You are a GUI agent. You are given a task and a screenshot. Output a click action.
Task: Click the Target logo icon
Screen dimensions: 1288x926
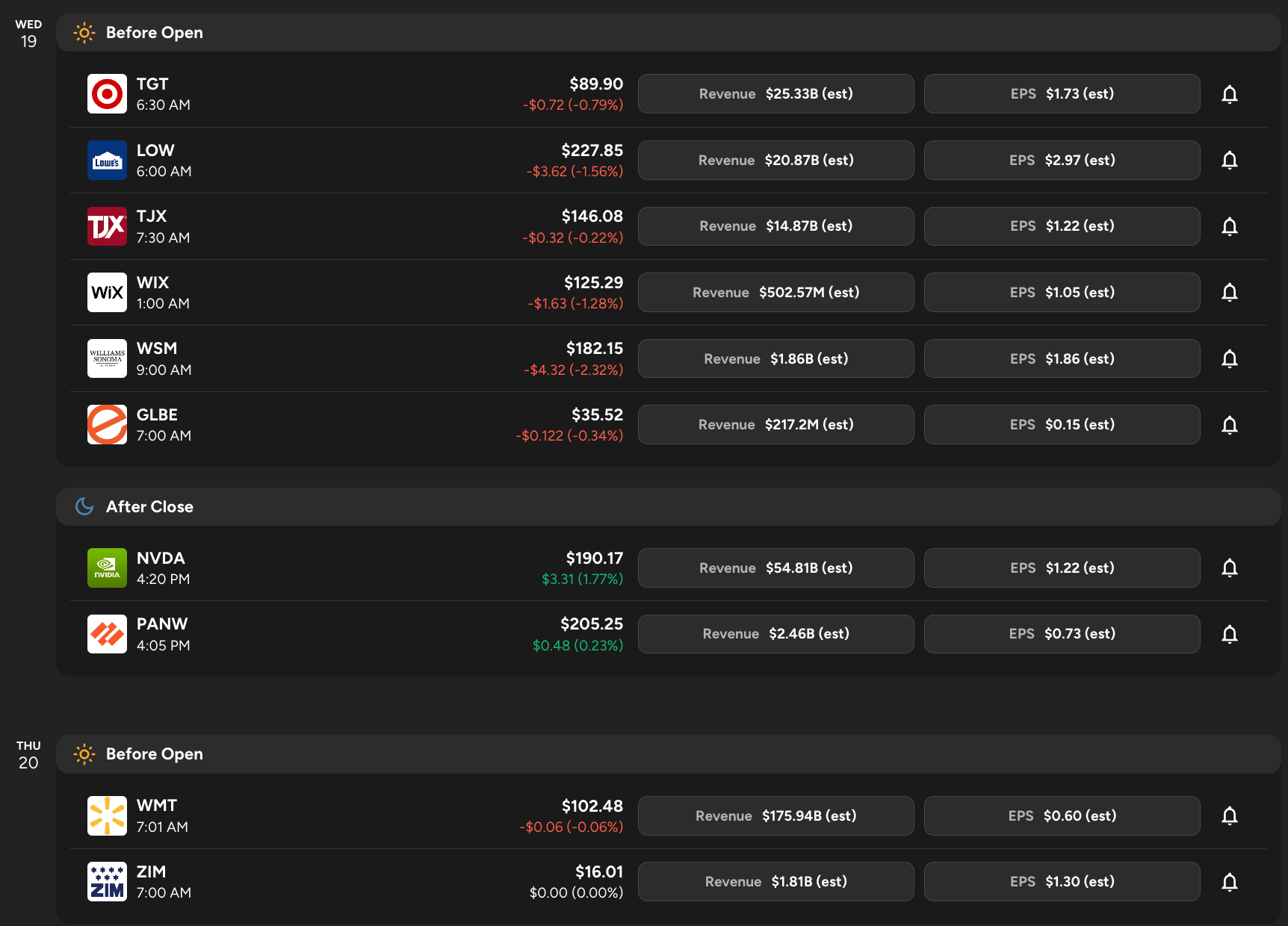107,94
